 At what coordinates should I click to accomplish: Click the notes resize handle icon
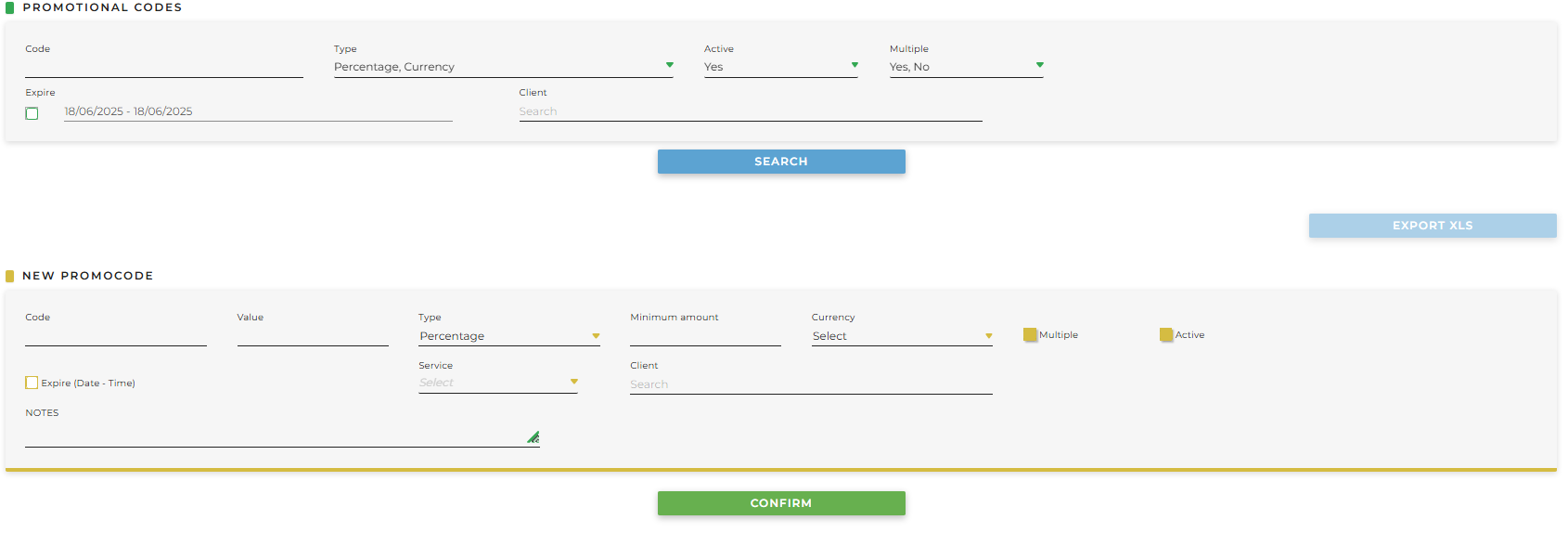click(533, 437)
